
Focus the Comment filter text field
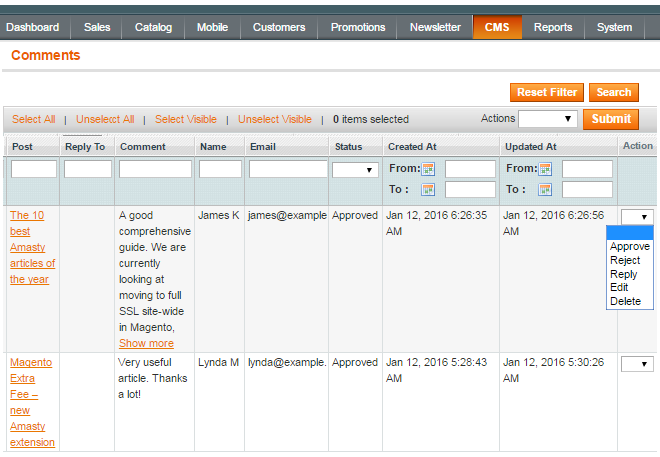tap(155, 170)
